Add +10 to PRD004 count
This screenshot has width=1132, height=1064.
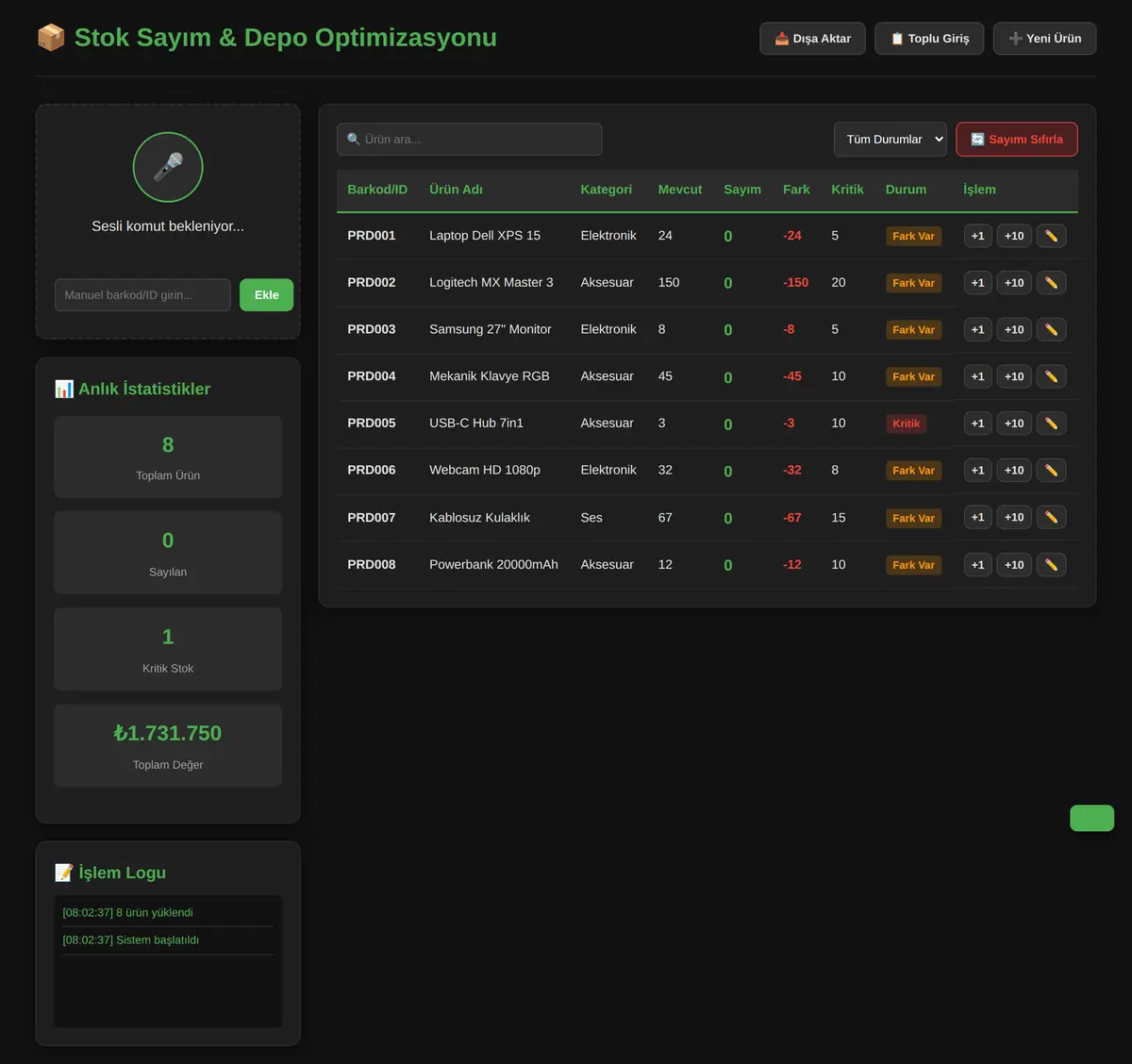tap(1014, 376)
